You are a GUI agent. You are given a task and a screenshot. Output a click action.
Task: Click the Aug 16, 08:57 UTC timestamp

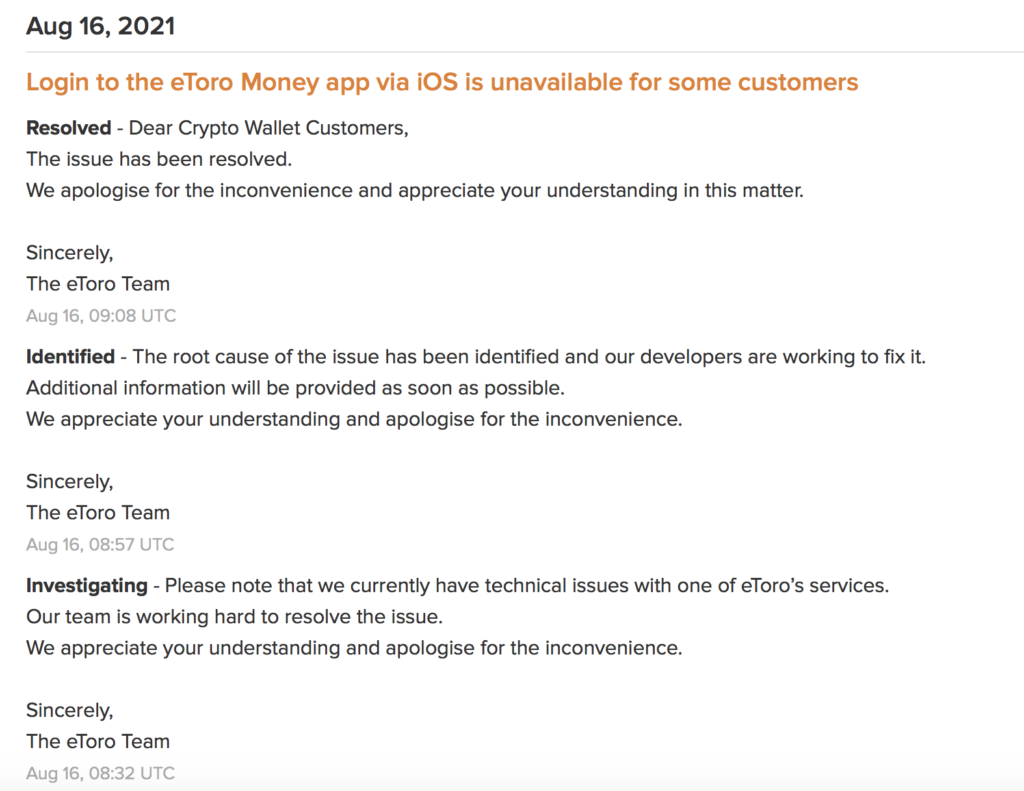click(100, 545)
